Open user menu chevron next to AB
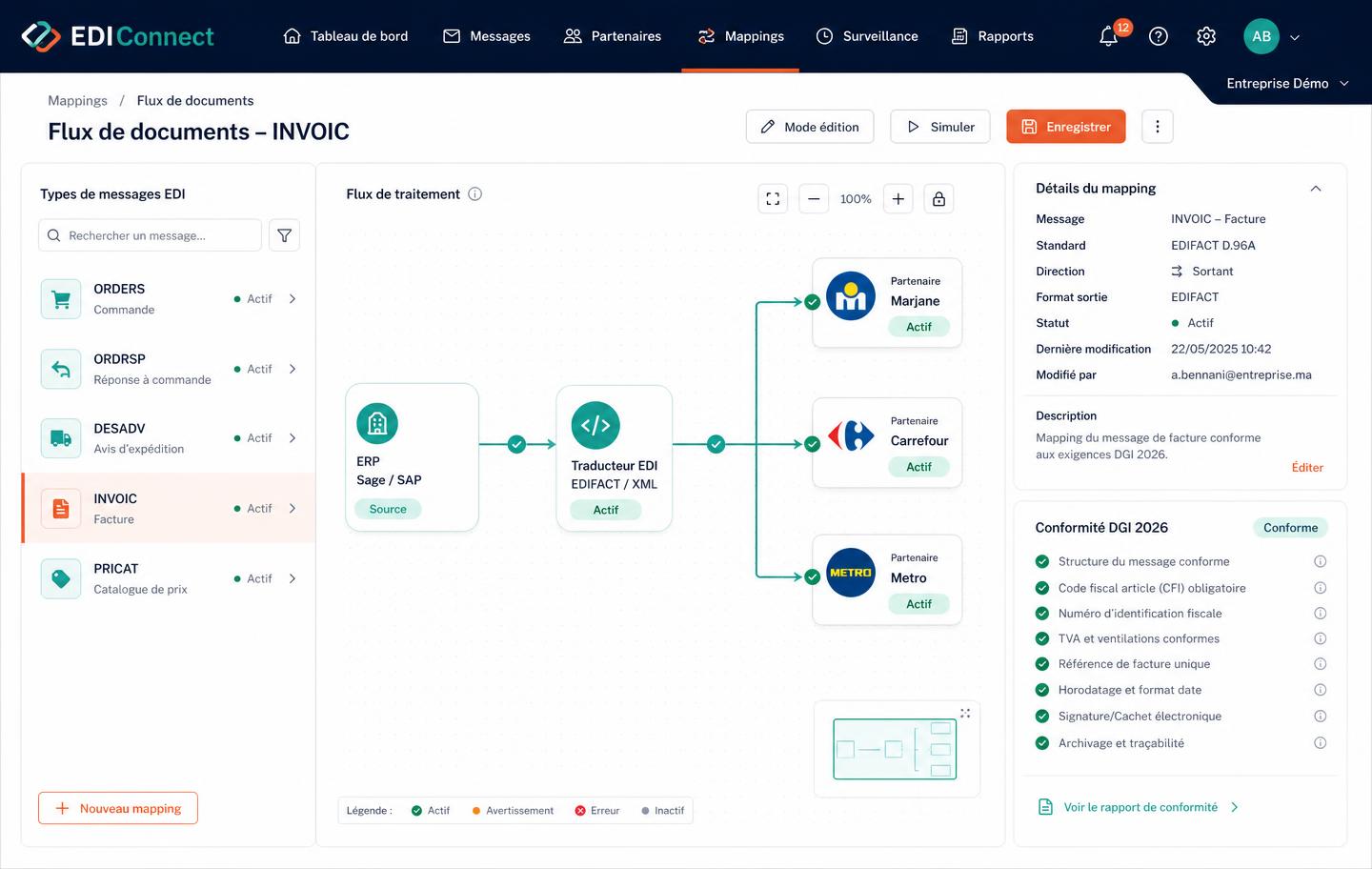Viewport: 1372px width, 869px height. pyautogui.click(x=1295, y=37)
